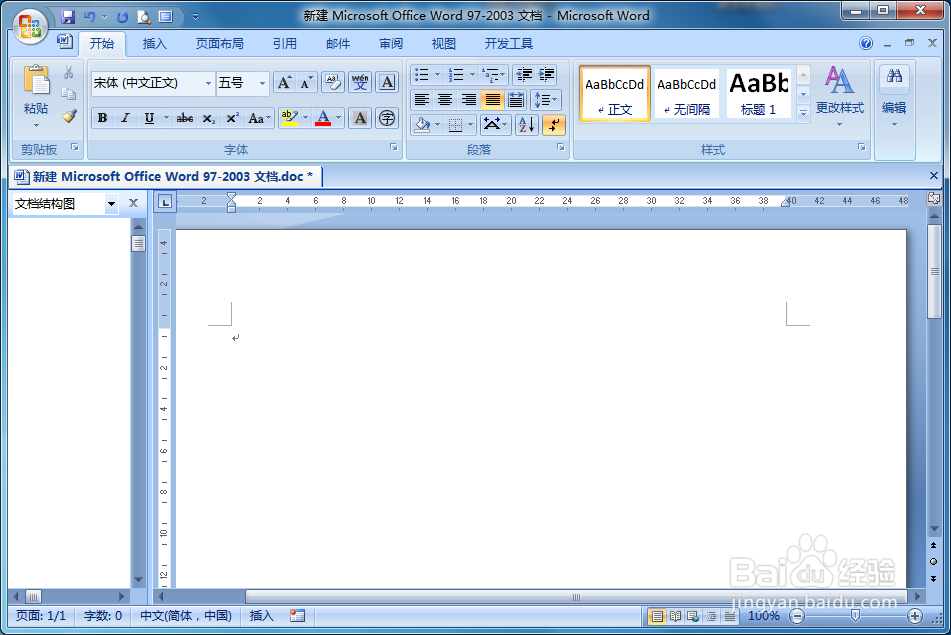The height and width of the screenshot is (635, 951).
Task: Clear formatting with eraser icon
Action: coord(332,82)
